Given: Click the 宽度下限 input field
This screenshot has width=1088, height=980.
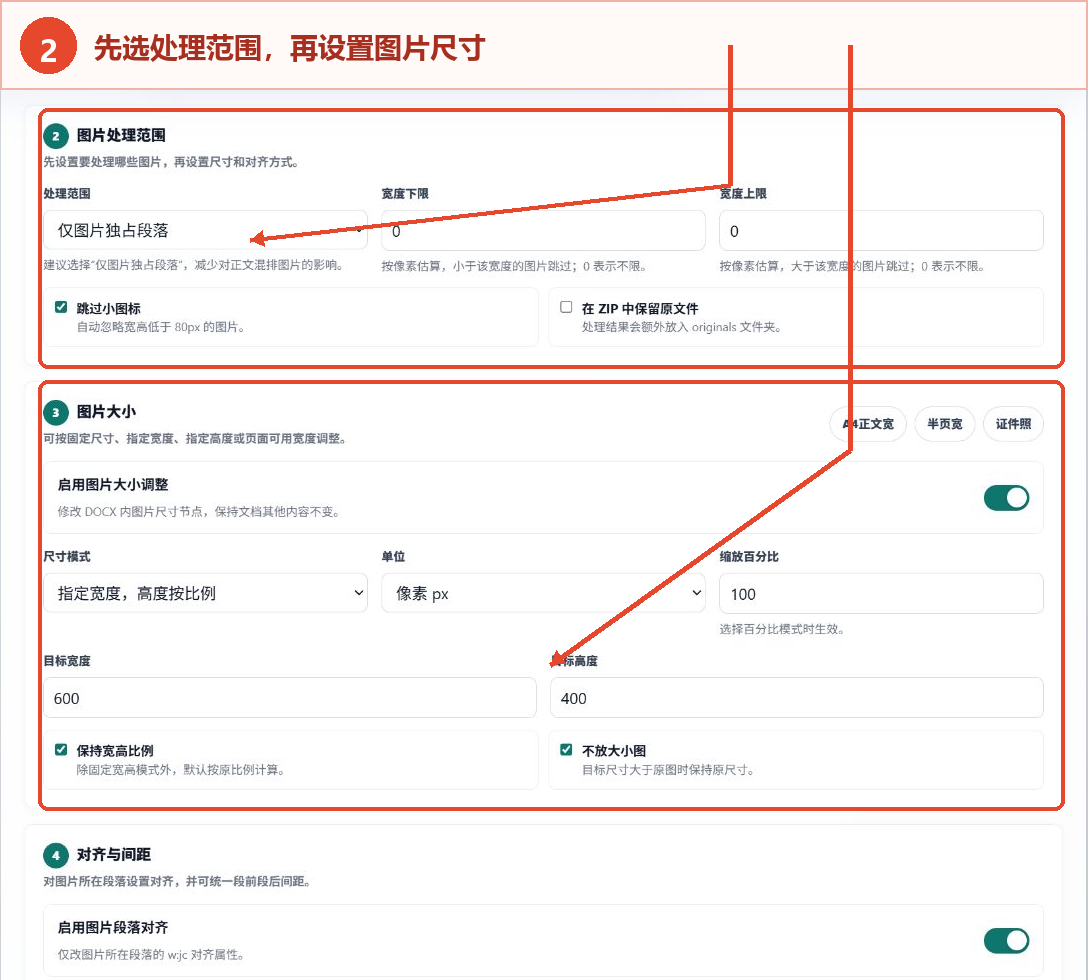Looking at the screenshot, I should (543, 230).
